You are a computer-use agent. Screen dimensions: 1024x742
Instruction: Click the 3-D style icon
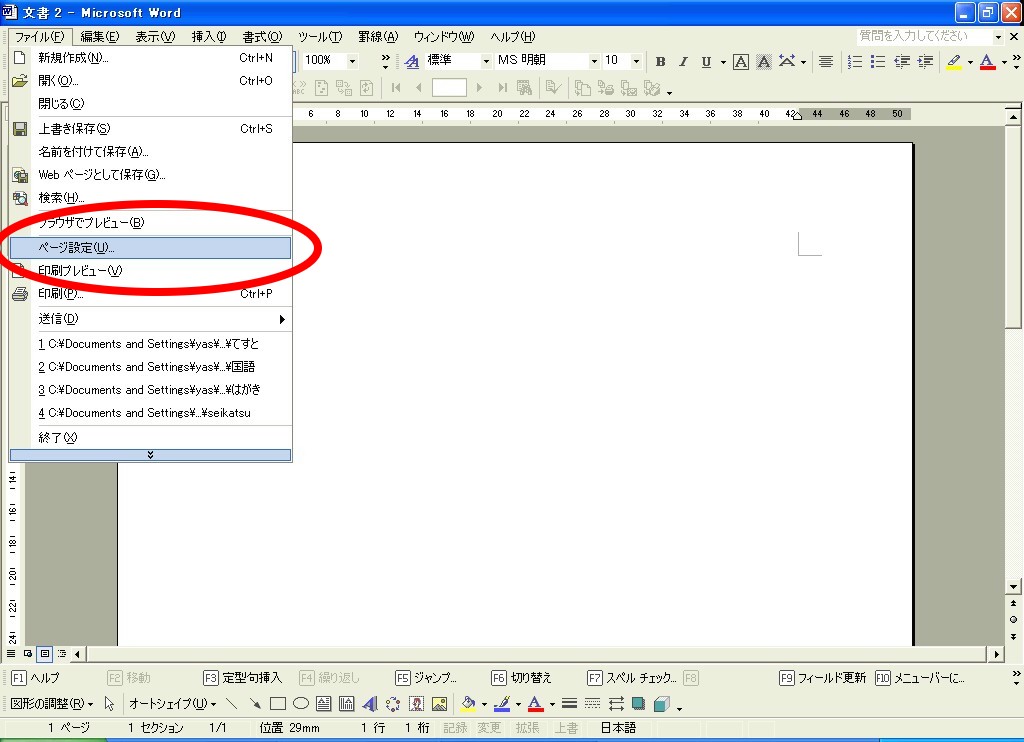pyautogui.click(x=662, y=704)
